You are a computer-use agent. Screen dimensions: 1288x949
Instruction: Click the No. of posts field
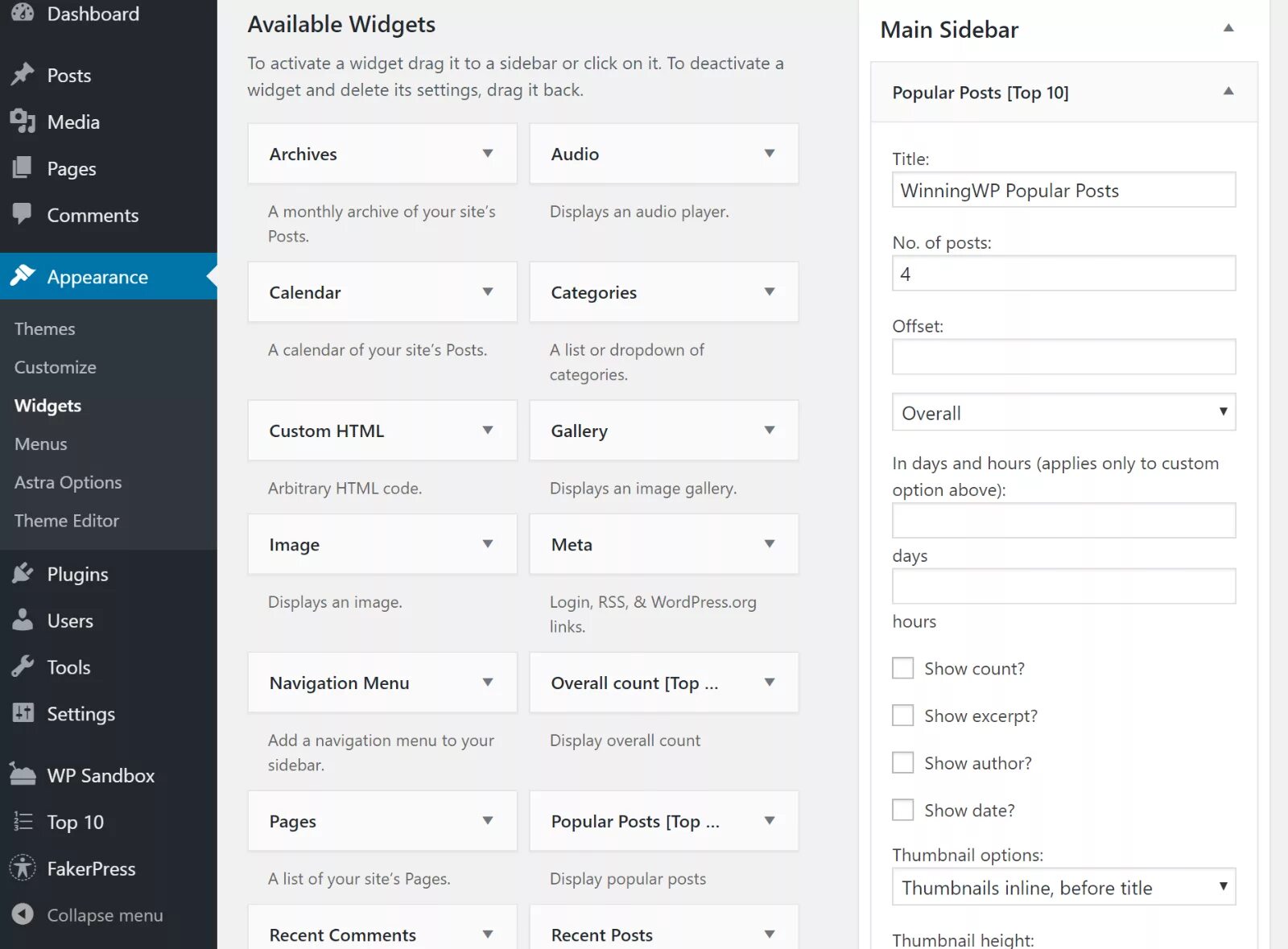pos(1063,274)
